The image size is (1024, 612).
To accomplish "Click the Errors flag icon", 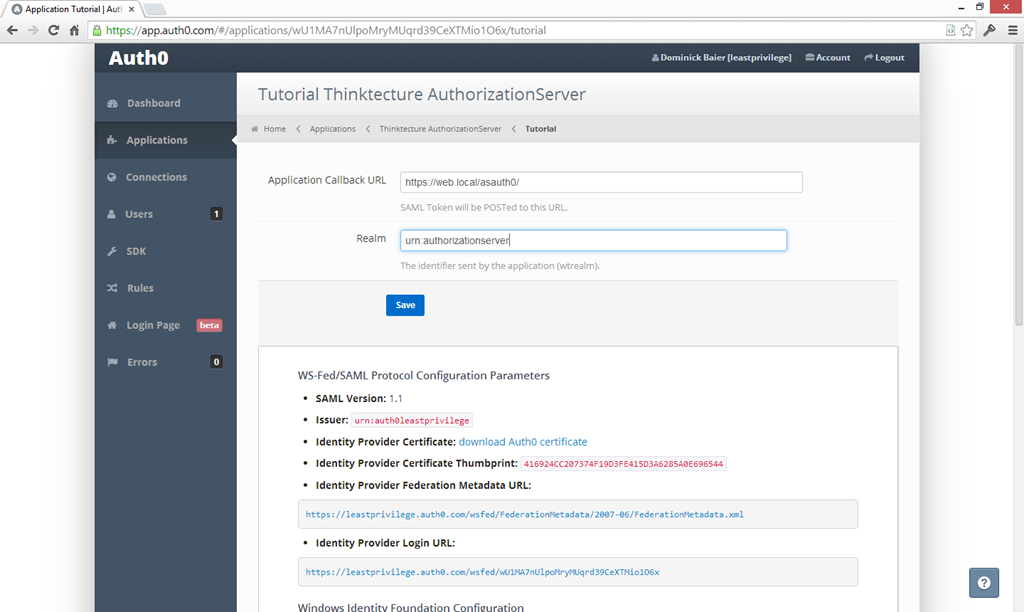I will click(x=112, y=362).
